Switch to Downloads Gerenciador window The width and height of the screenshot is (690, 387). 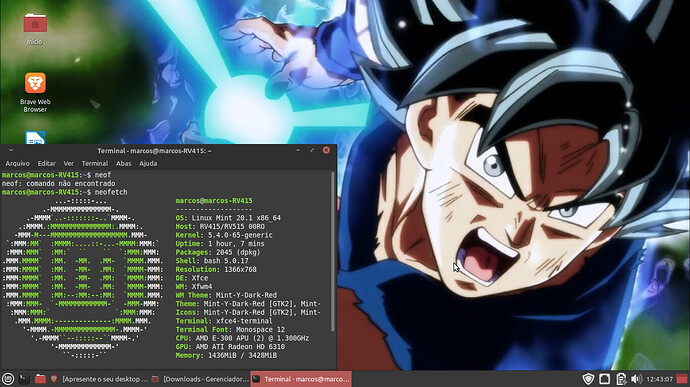200,379
